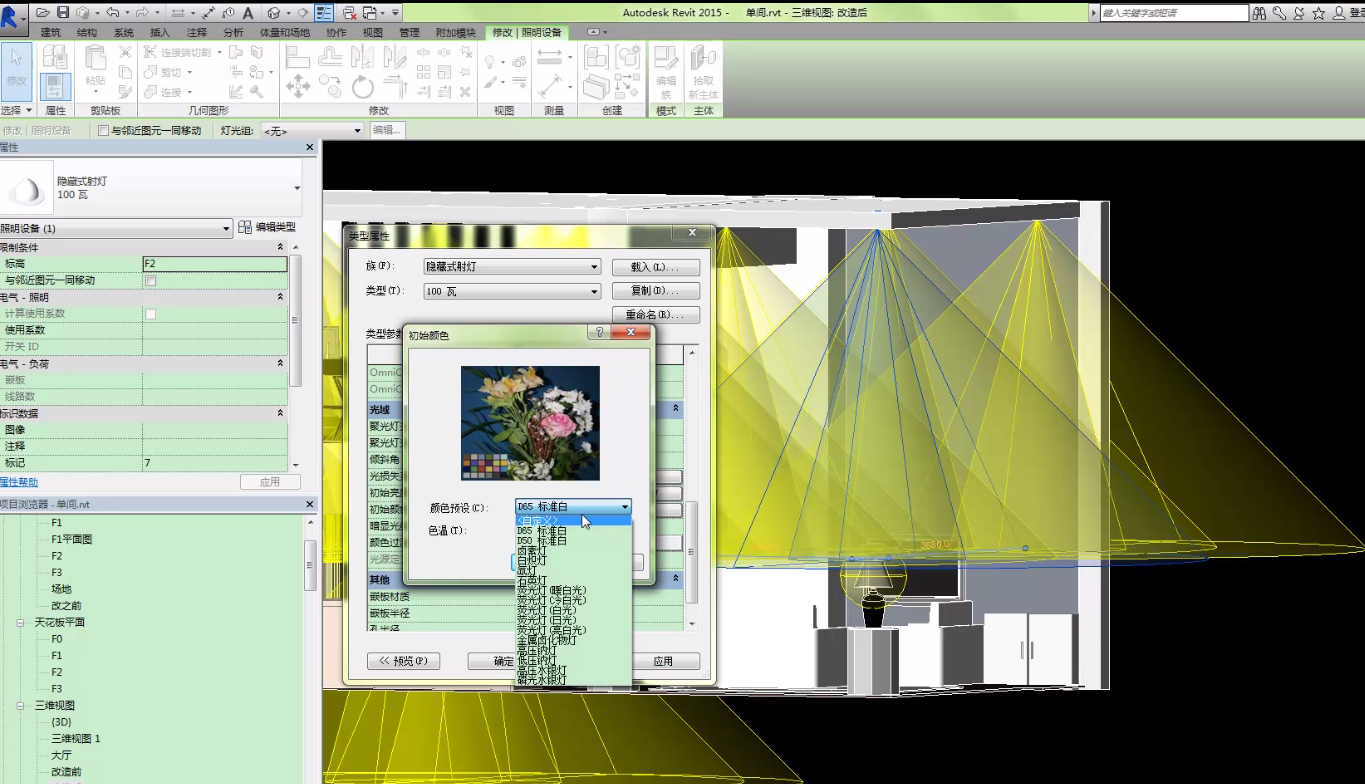Open the 视图 ribbon tab
This screenshot has height=784, width=1365.
(x=373, y=33)
